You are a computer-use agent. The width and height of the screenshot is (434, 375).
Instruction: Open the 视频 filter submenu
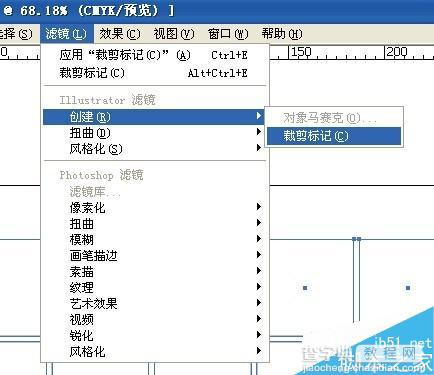154,319
